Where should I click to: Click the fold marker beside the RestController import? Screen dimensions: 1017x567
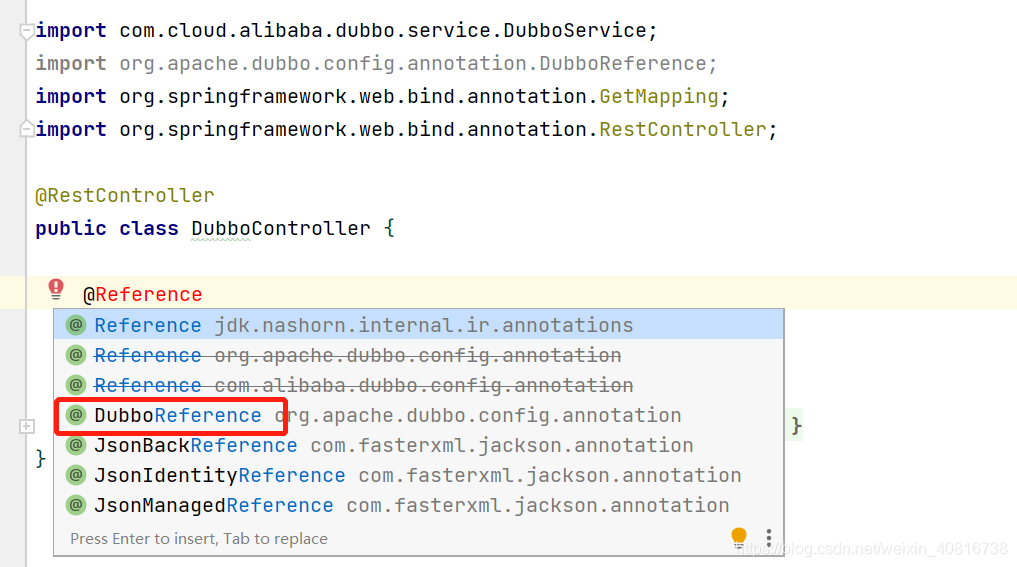point(27,129)
